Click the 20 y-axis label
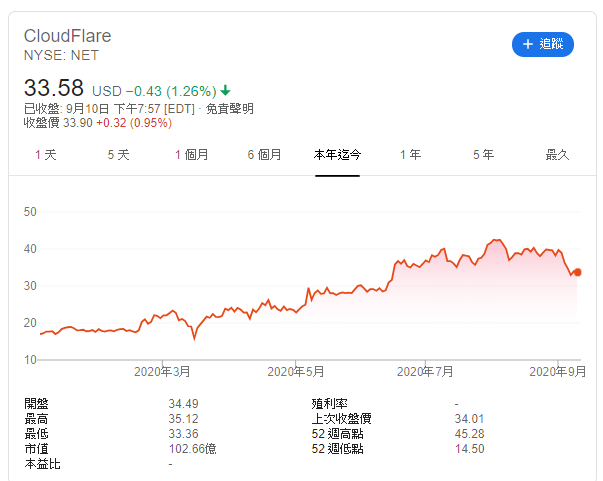Image resolution: width=603 pixels, height=481 pixels. click(30, 323)
